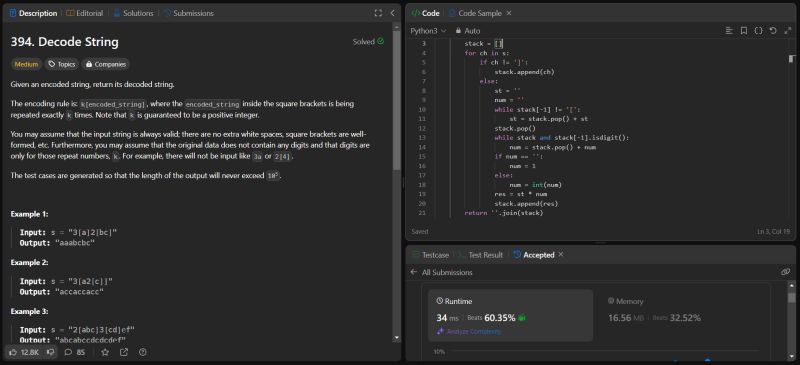The image size is (800, 365).
Task: Maximize the code editor panel
Action: [x=787, y=31]
